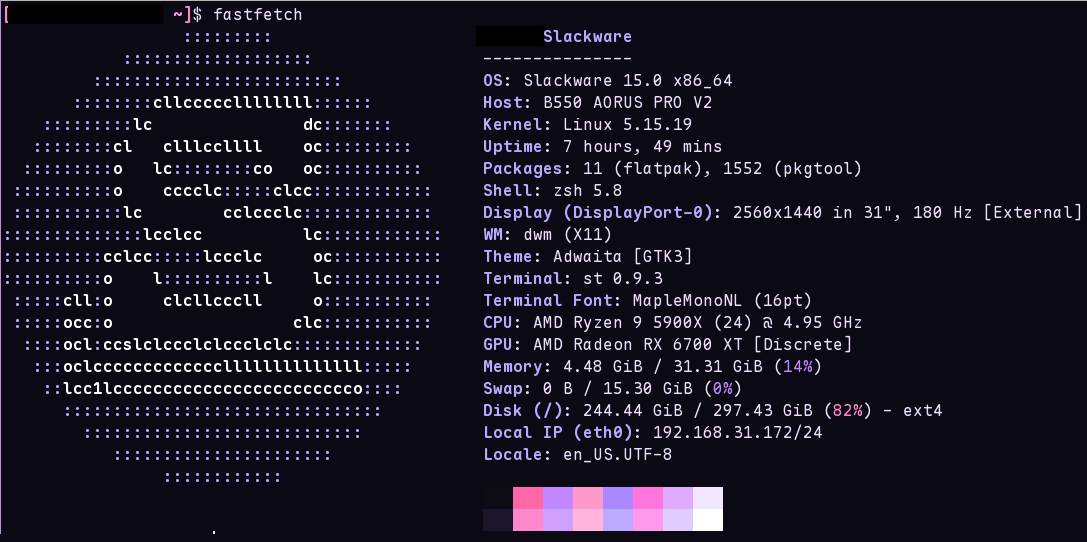Click the first hot pink swatch in top row
Viewport: 1087px width, 542px height.
pos(527,498)
